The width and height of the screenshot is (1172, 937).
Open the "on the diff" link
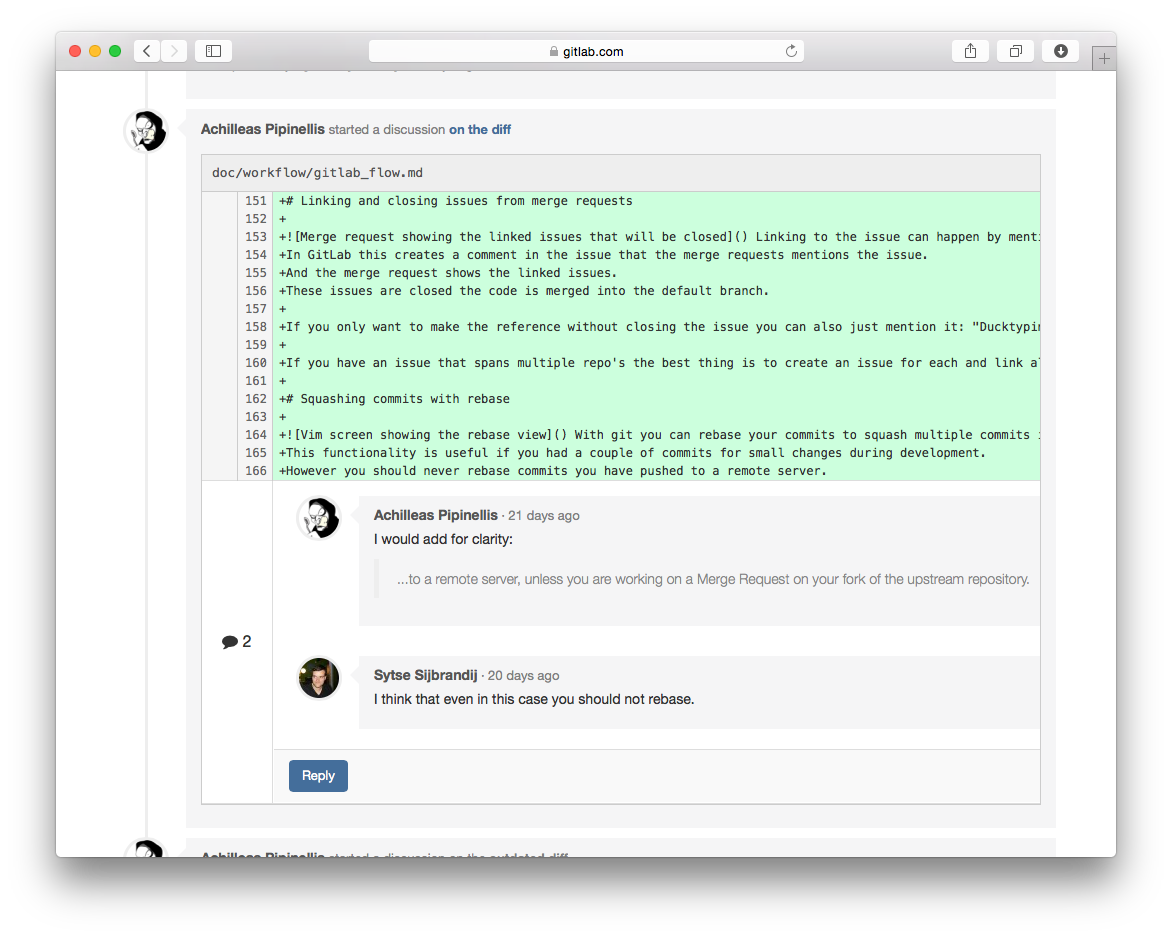(479, 129)
